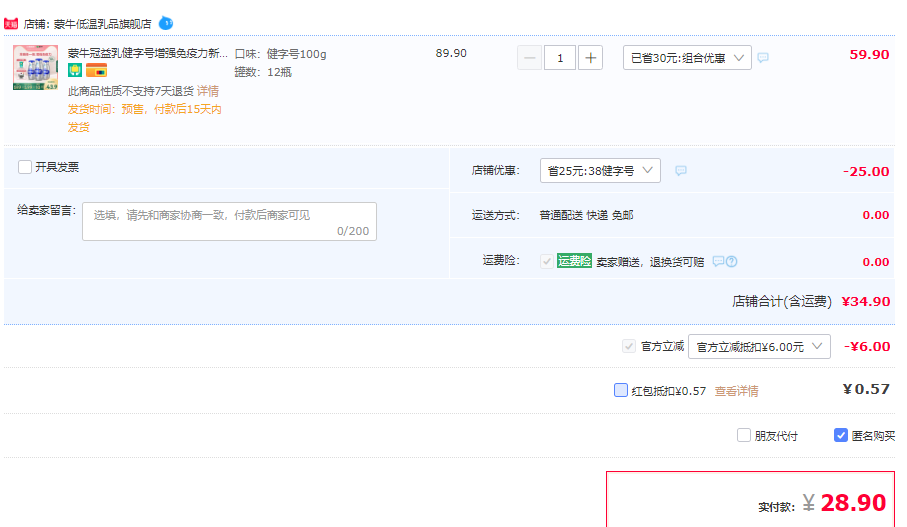Toggle the 运费险 checkbox
Viewport: 907px width, 527px height.
pyautogui.click(x=547, y=261)
